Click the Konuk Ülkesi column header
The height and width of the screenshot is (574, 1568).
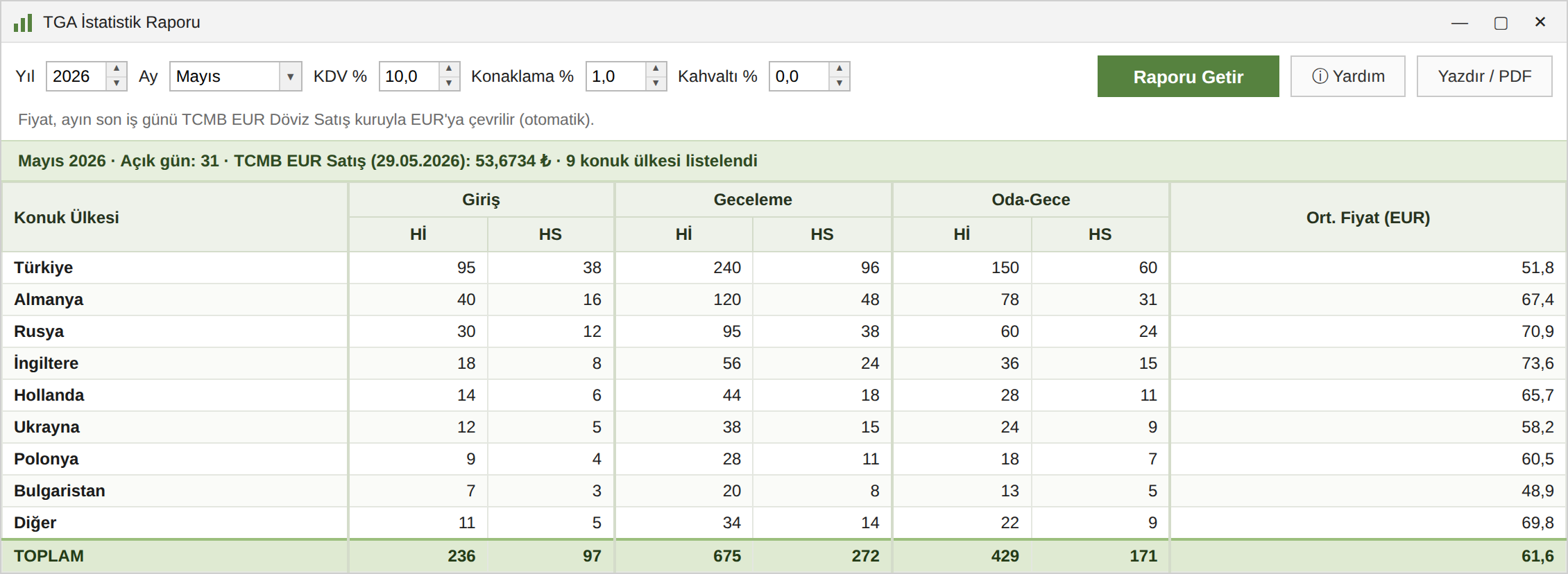(x=175, y=218)
